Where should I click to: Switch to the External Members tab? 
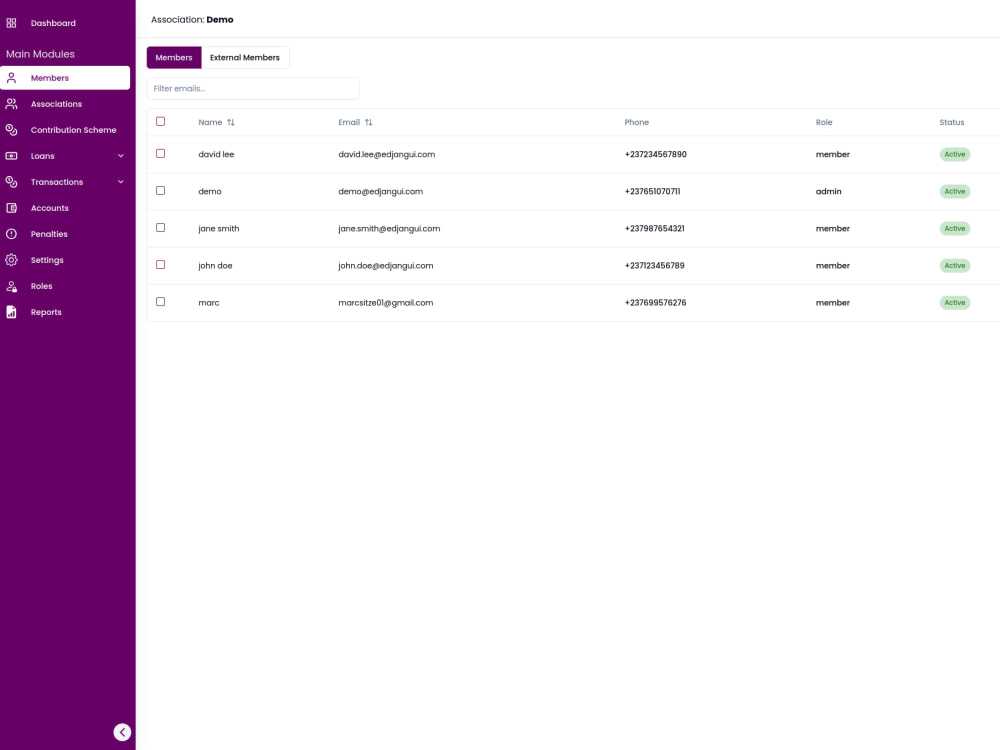[245, 57]
